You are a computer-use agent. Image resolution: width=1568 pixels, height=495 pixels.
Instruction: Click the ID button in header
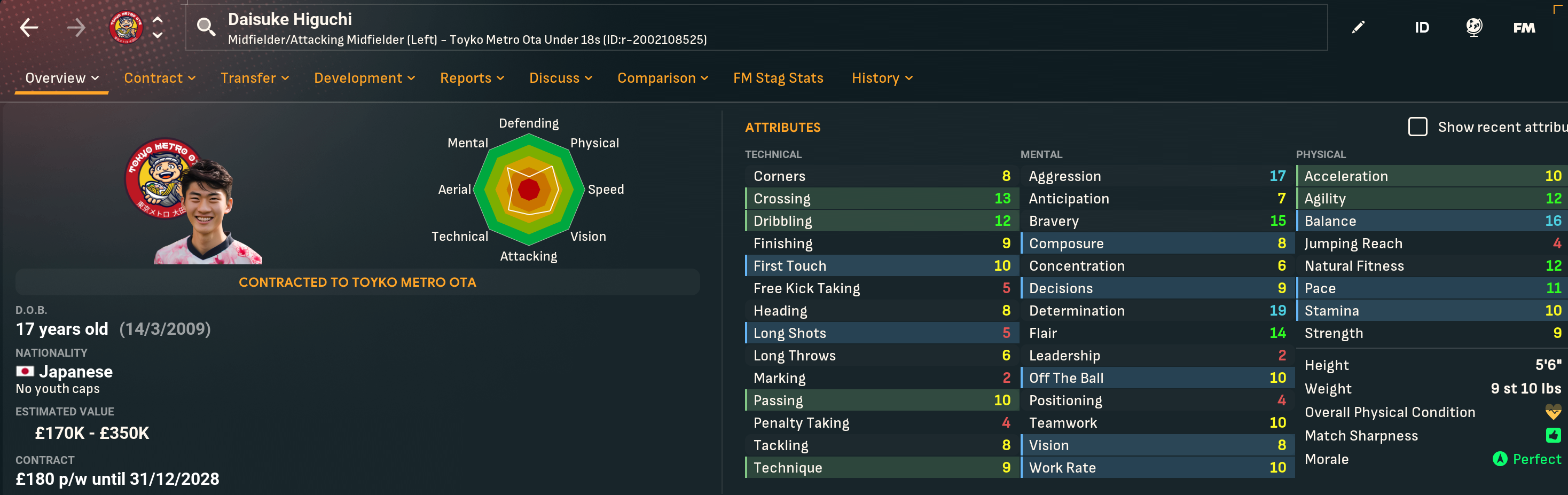point(1421,27)
